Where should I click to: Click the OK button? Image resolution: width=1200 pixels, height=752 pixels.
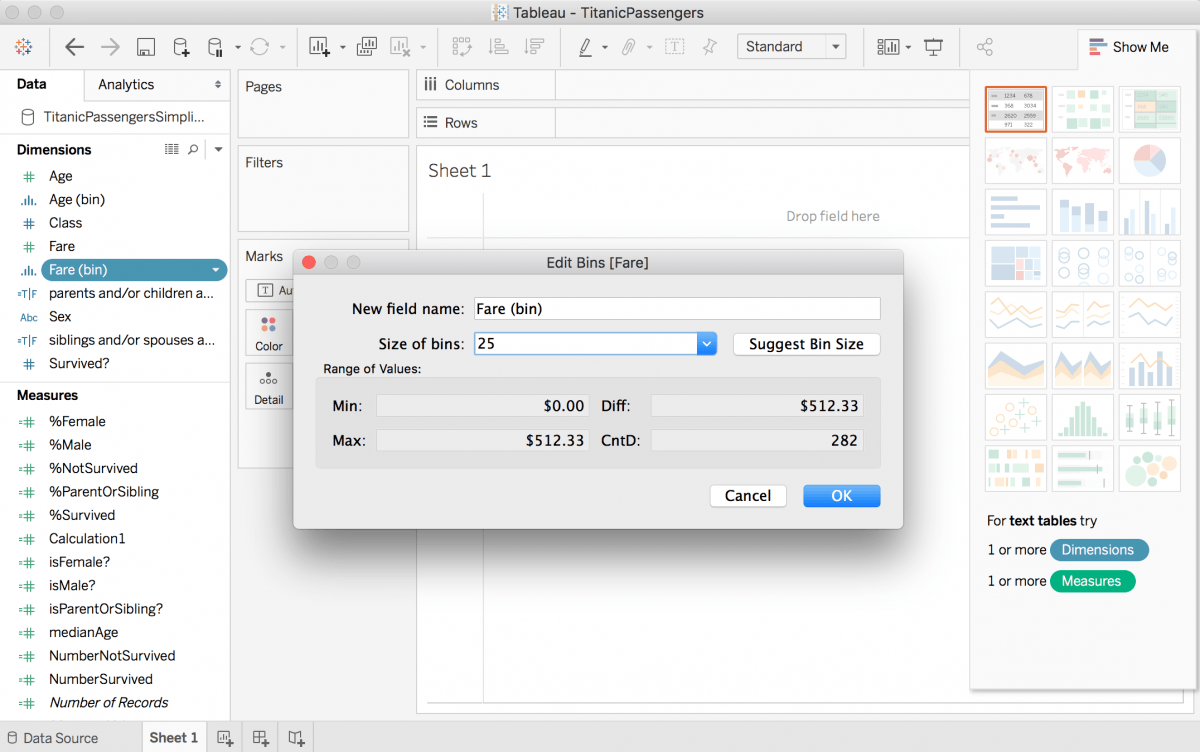[842, 496]
